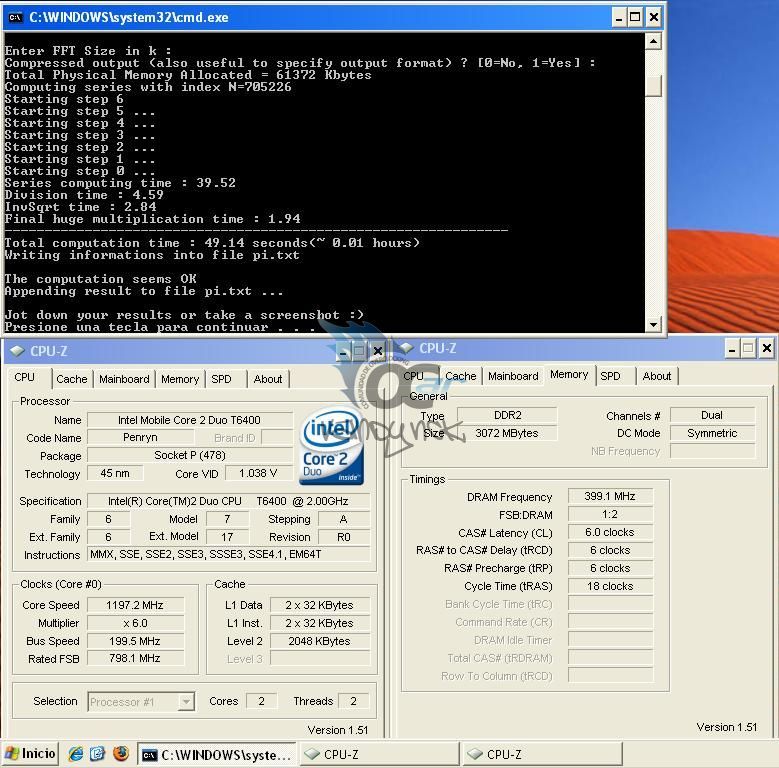Open the About tab in right CPU-Z
The width and height of the screenshot is (779, 768).
point(657,376)
